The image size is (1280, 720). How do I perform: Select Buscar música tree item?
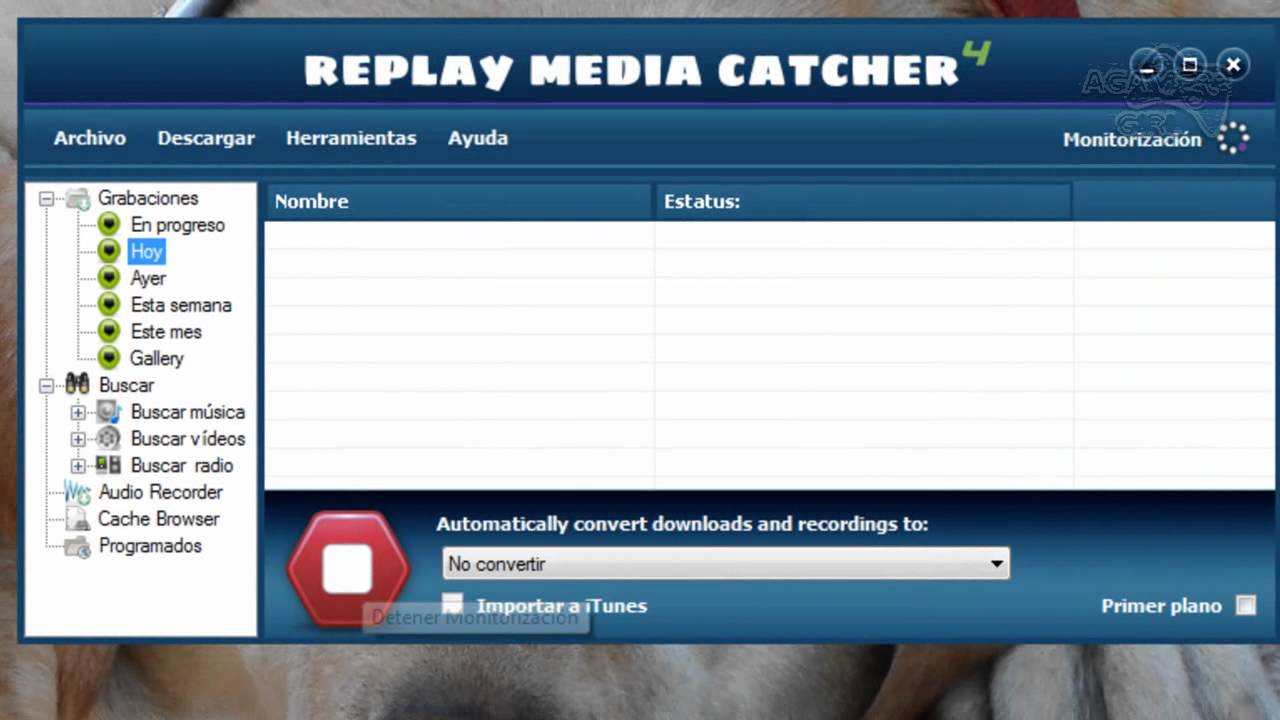pos(187,412)
